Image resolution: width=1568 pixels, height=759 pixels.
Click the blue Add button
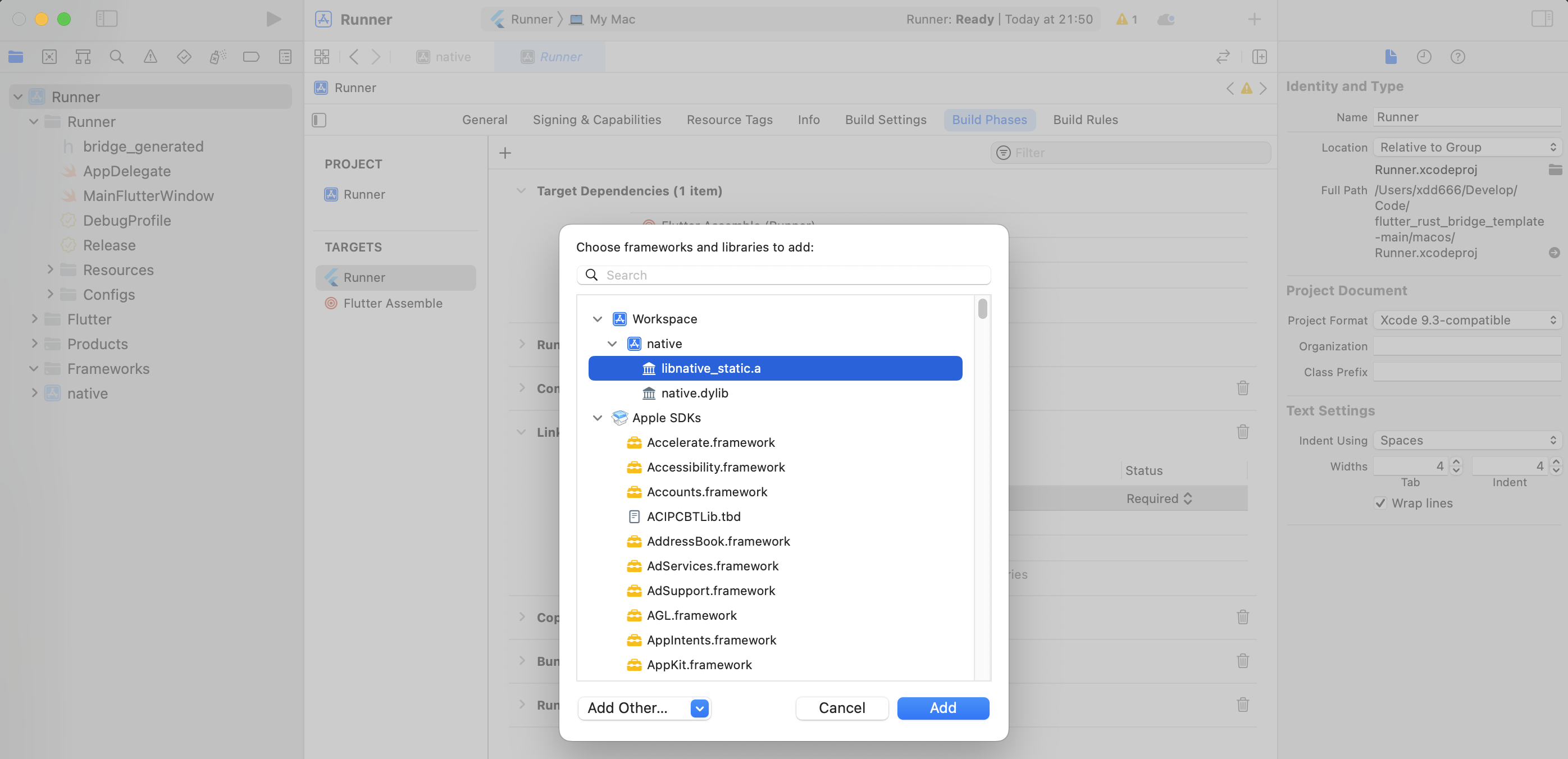pos(942,708)
